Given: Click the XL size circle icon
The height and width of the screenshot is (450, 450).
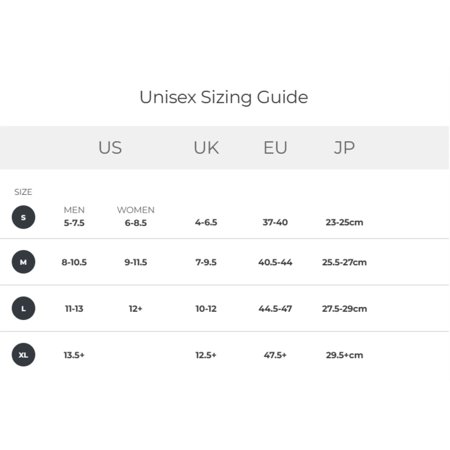Looking at the screenshot, I should 23,355.
